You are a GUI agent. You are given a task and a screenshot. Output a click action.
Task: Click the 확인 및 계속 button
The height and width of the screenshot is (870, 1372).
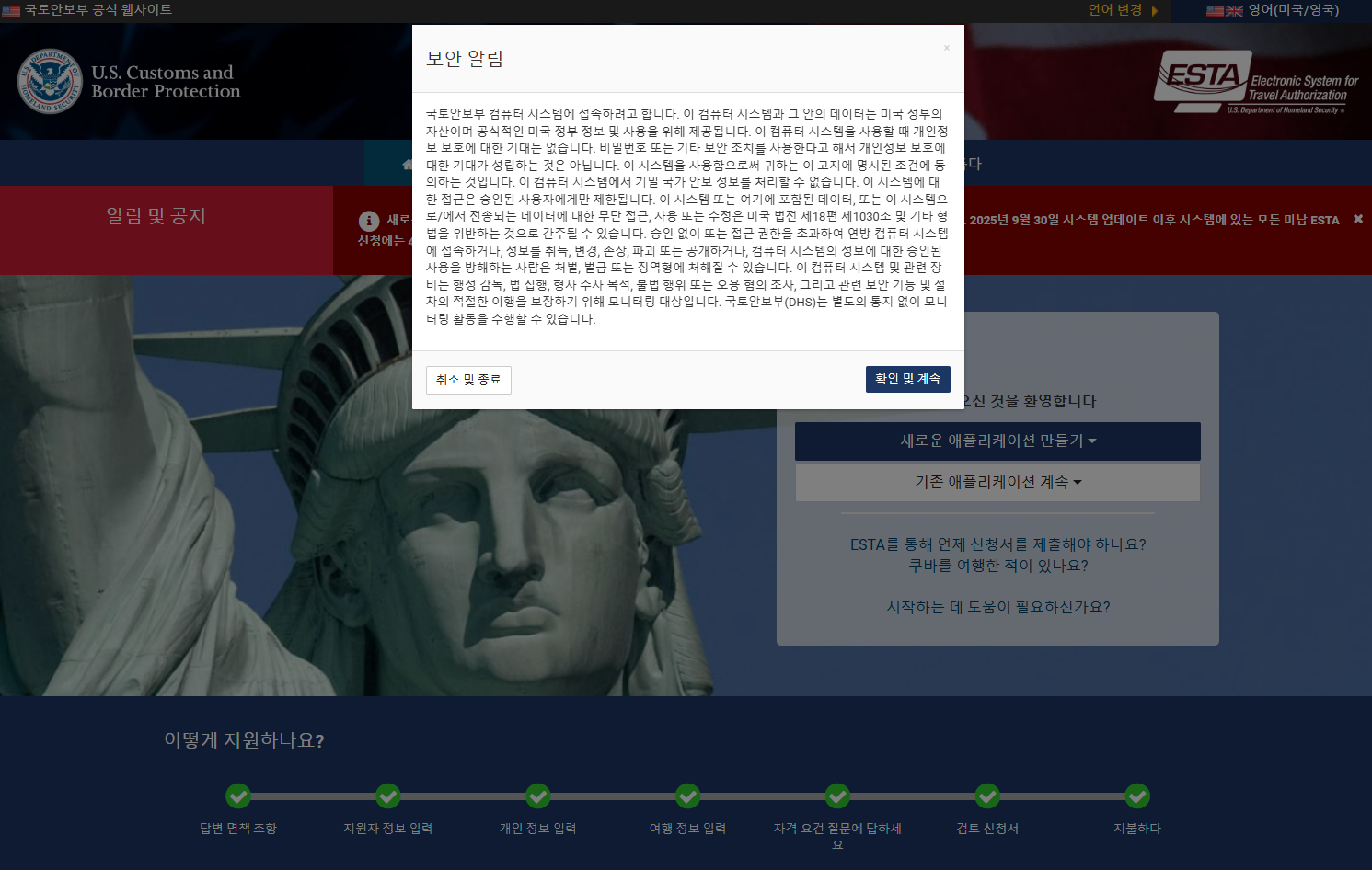coord(907,379)
